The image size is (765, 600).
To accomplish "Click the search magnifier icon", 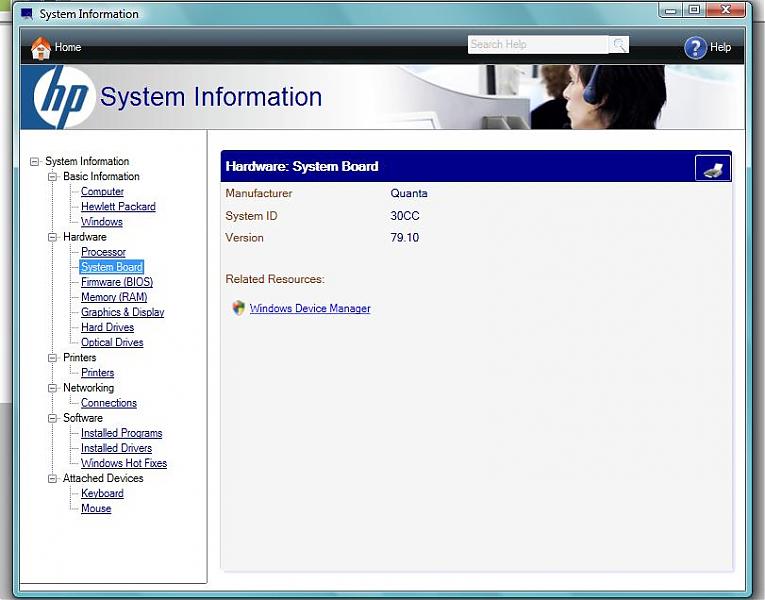I will [619, 45].
